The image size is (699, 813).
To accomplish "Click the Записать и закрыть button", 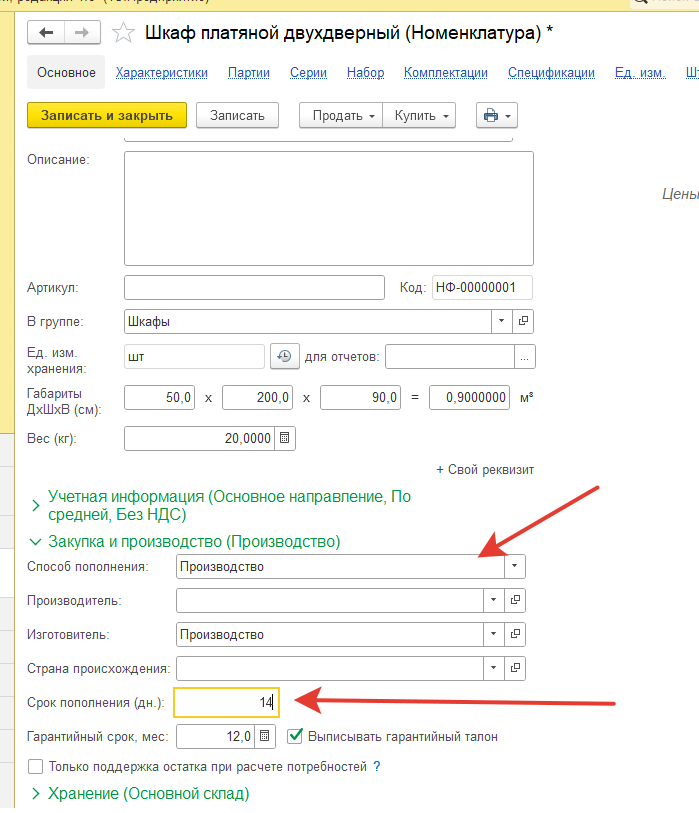I will coord(107,115).
